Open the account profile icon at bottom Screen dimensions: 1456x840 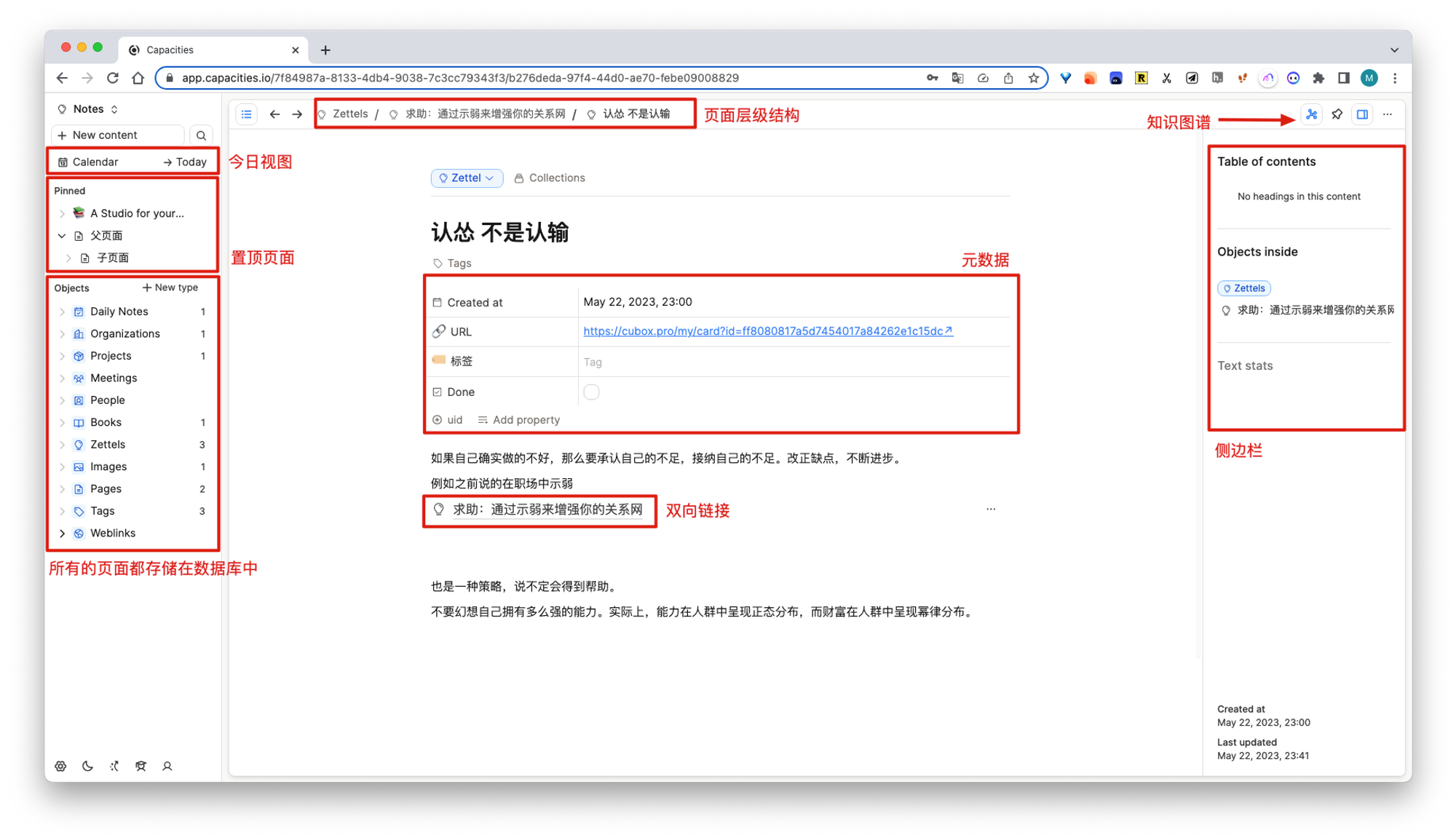[167, 766]
